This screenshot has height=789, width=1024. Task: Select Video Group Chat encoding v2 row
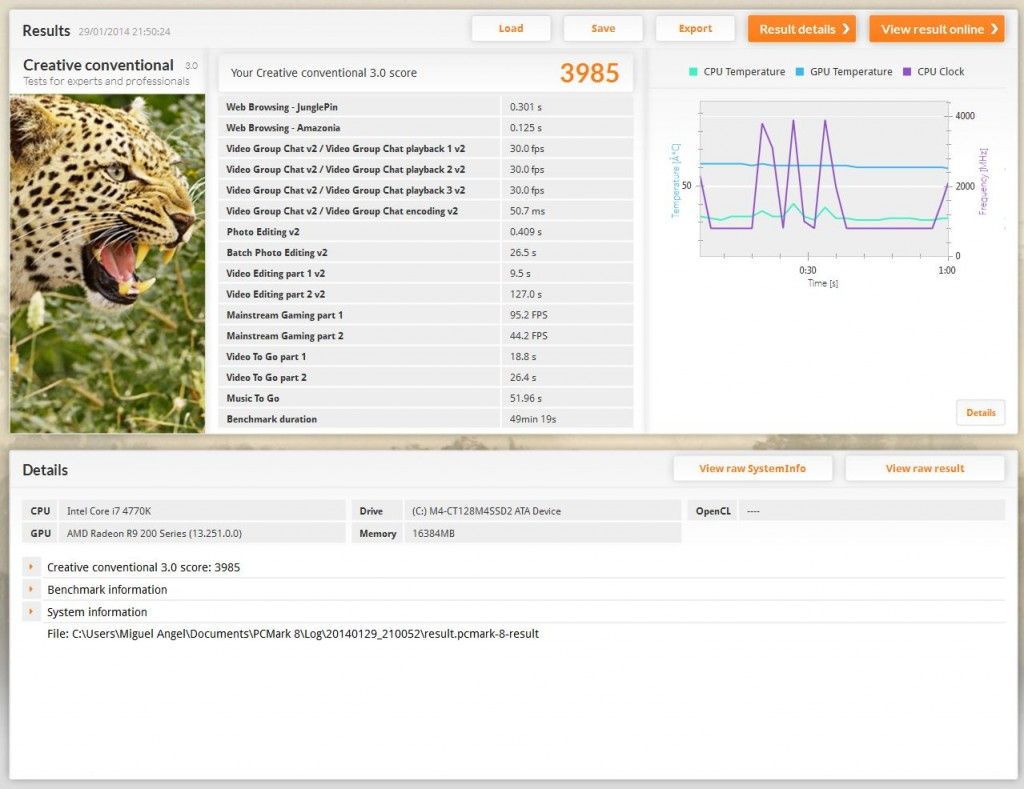pos(426,211)
